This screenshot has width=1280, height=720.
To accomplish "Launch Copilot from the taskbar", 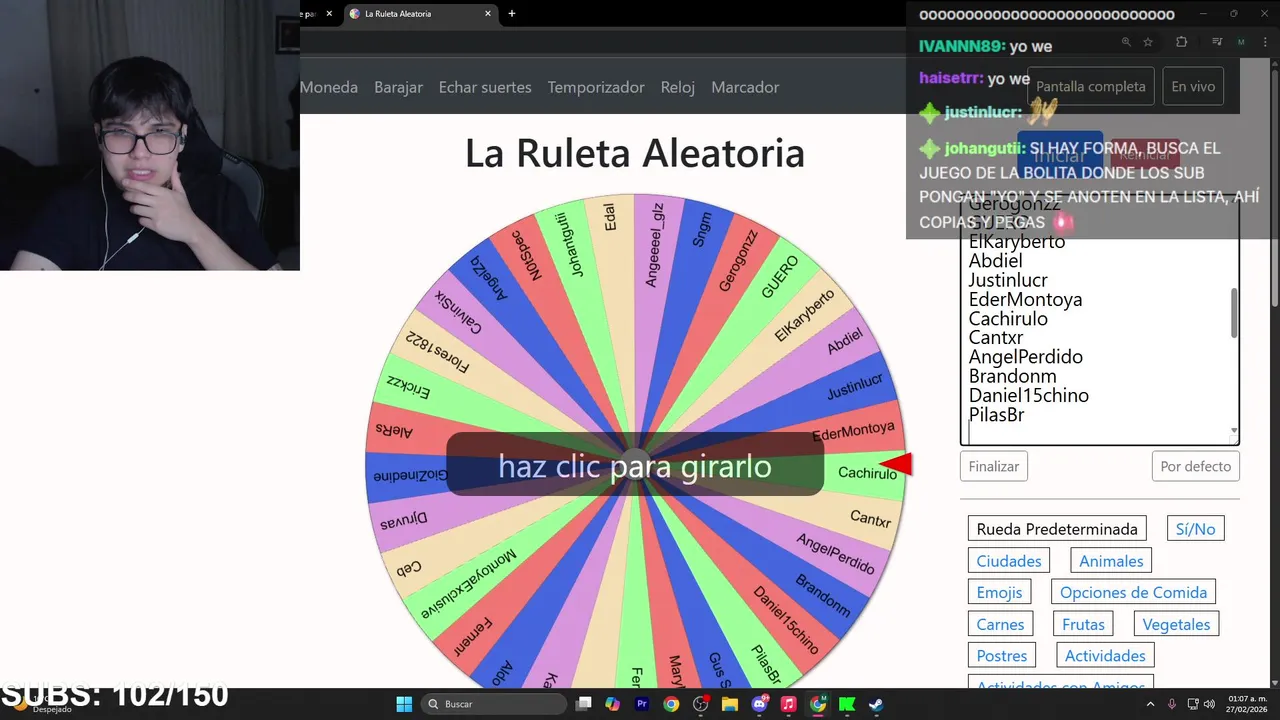I will pos(613,704).
